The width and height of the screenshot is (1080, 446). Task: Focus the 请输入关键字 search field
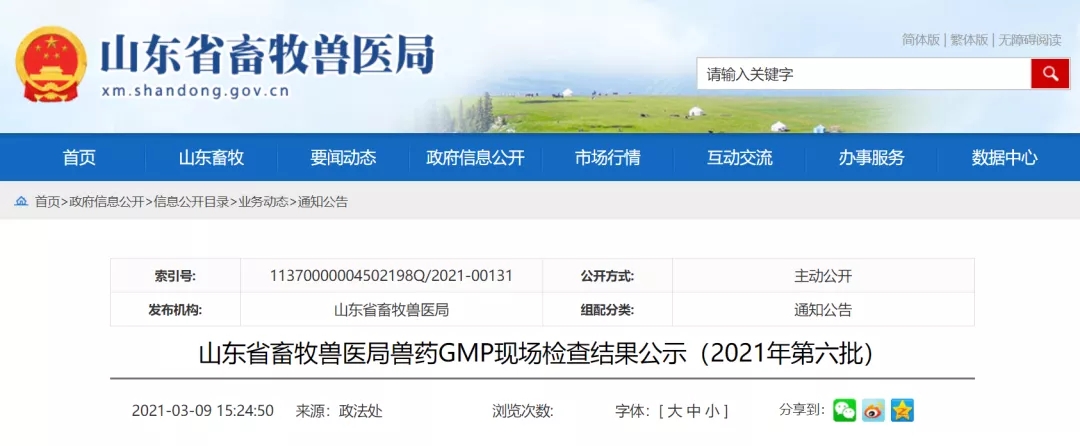864,74
